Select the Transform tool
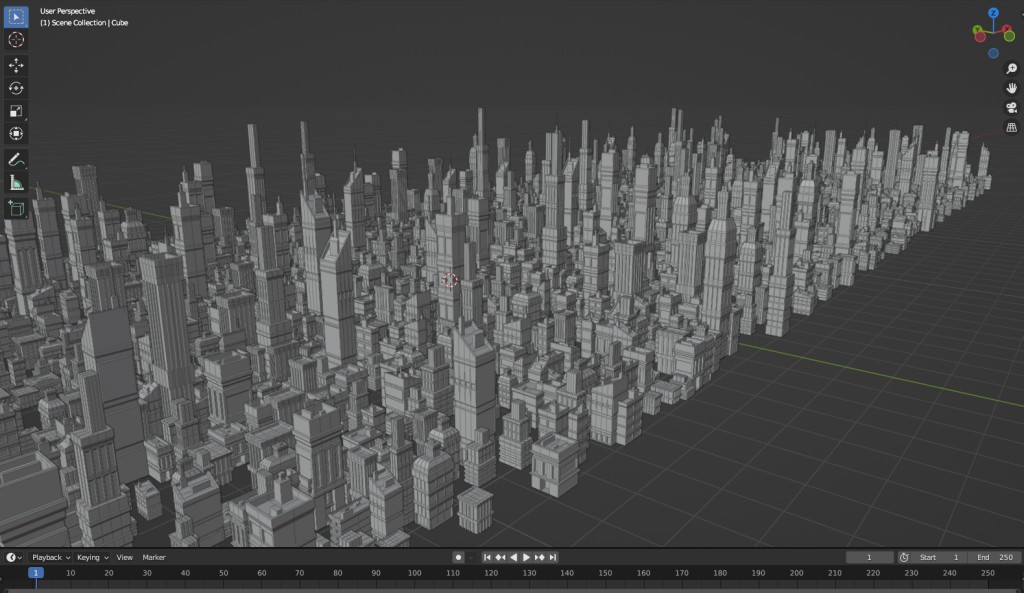 pos(16,134)
